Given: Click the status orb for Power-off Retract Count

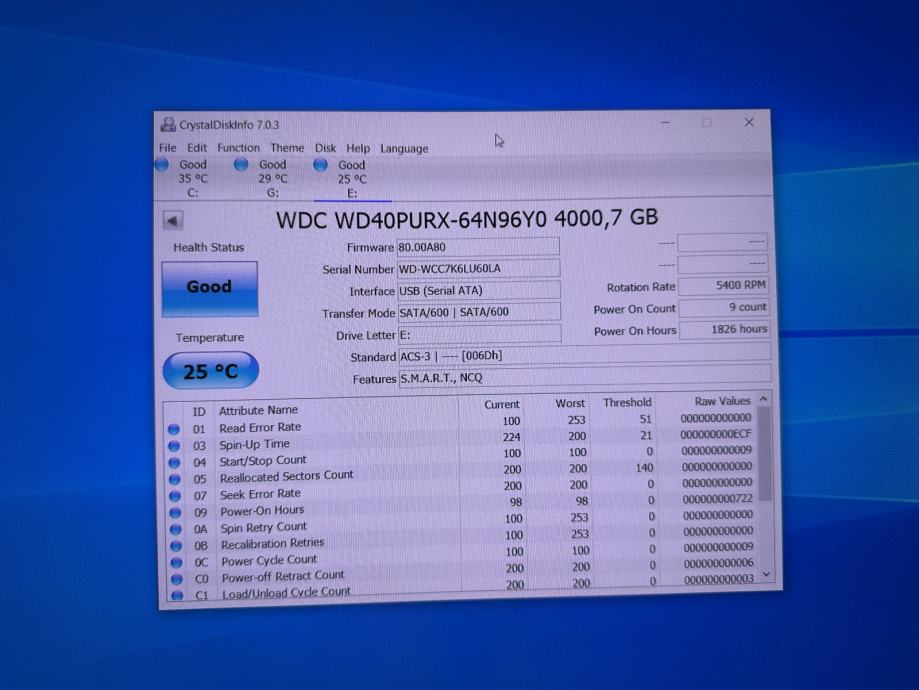Looking at the screenshot, I should click(x=177, y=579).
